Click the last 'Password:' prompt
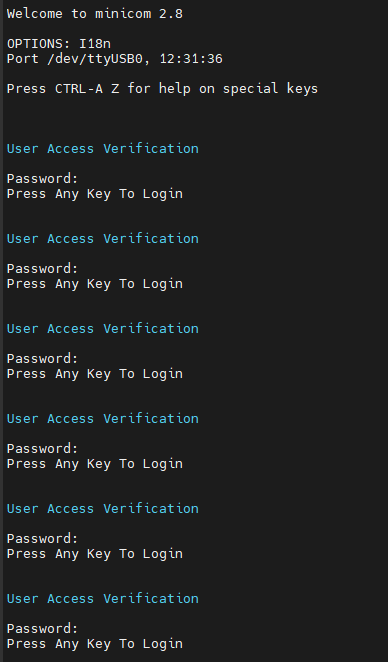 tap(43, 628)
